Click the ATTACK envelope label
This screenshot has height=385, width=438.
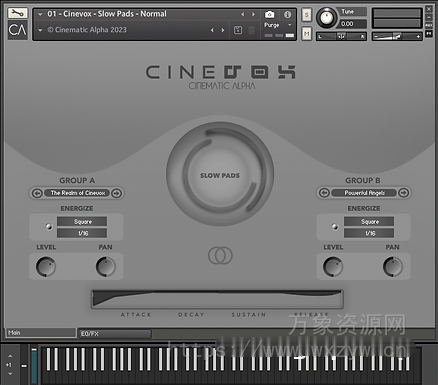[136, 315]
